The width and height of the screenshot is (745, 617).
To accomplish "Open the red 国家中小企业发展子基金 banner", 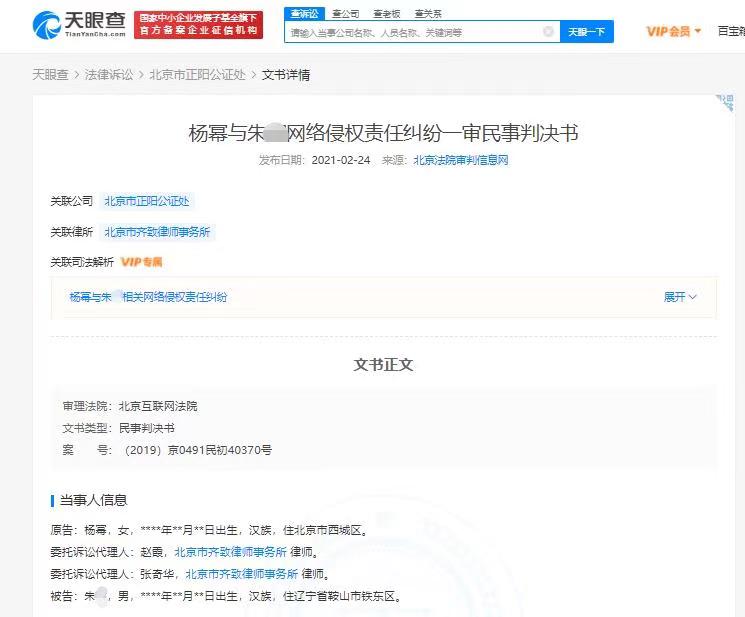I will point(198,25).
